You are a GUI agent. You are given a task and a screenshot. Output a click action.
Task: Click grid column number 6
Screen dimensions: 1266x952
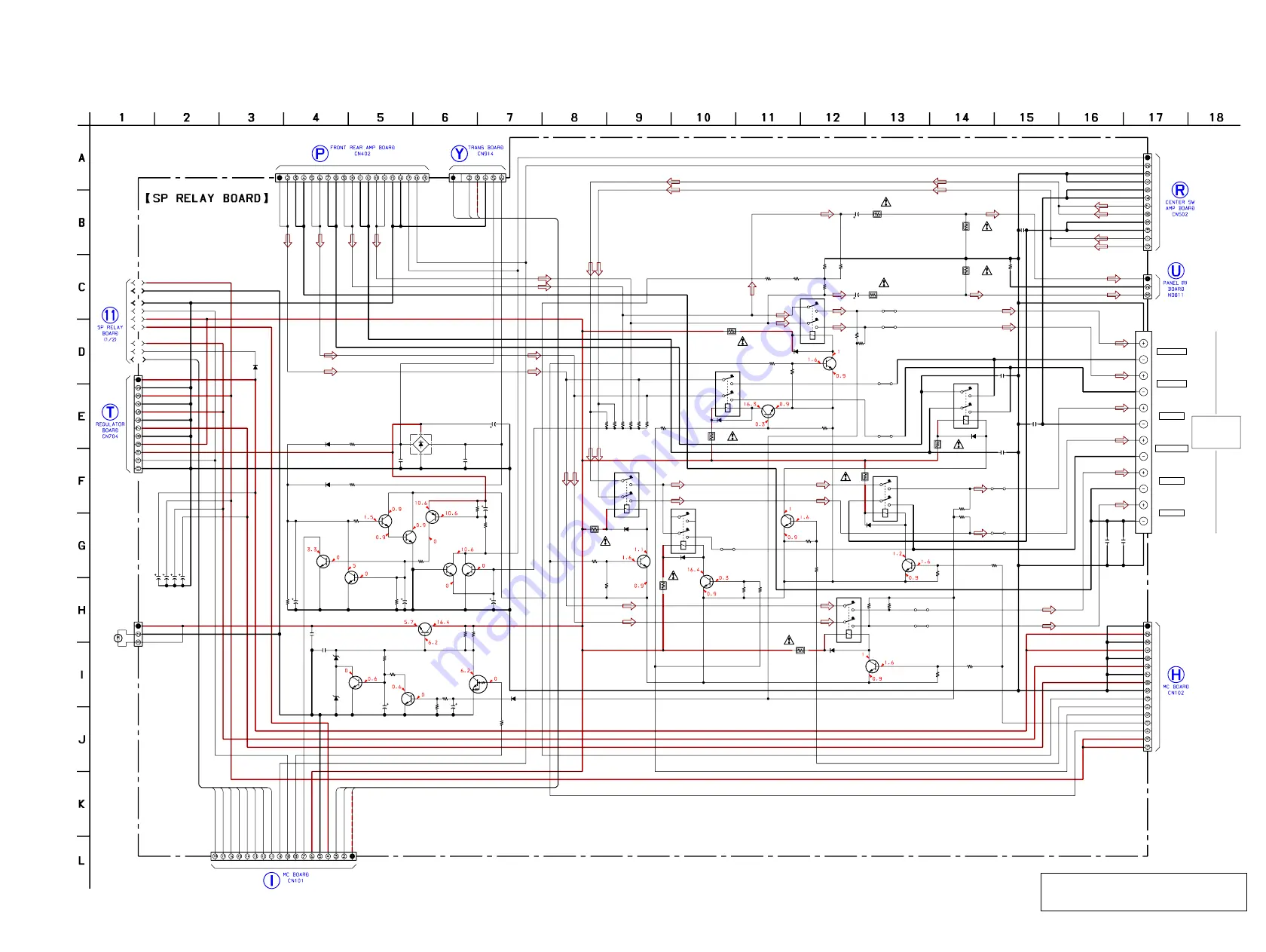point(445,118)
